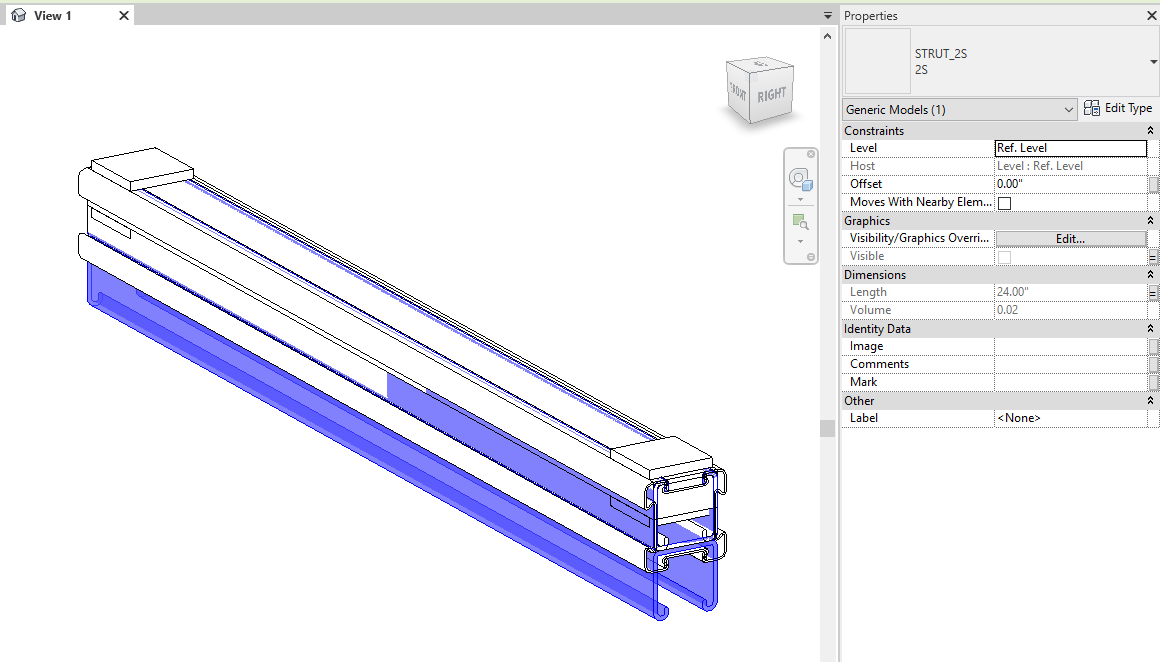The height and width of the screenshot is (662, 1160).
Task: Expand the zoom options arrow
Action: pyautogui.click(x=800, y=242)
